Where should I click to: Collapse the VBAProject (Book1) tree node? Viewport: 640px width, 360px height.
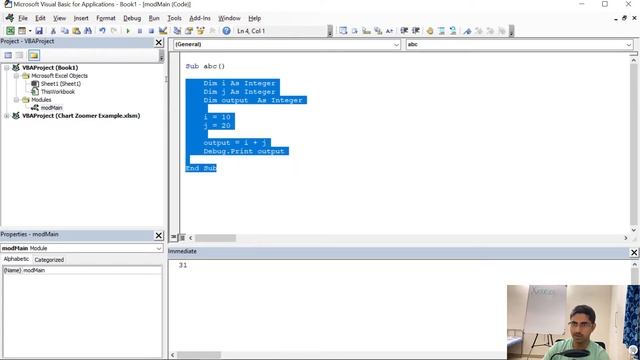7,68
